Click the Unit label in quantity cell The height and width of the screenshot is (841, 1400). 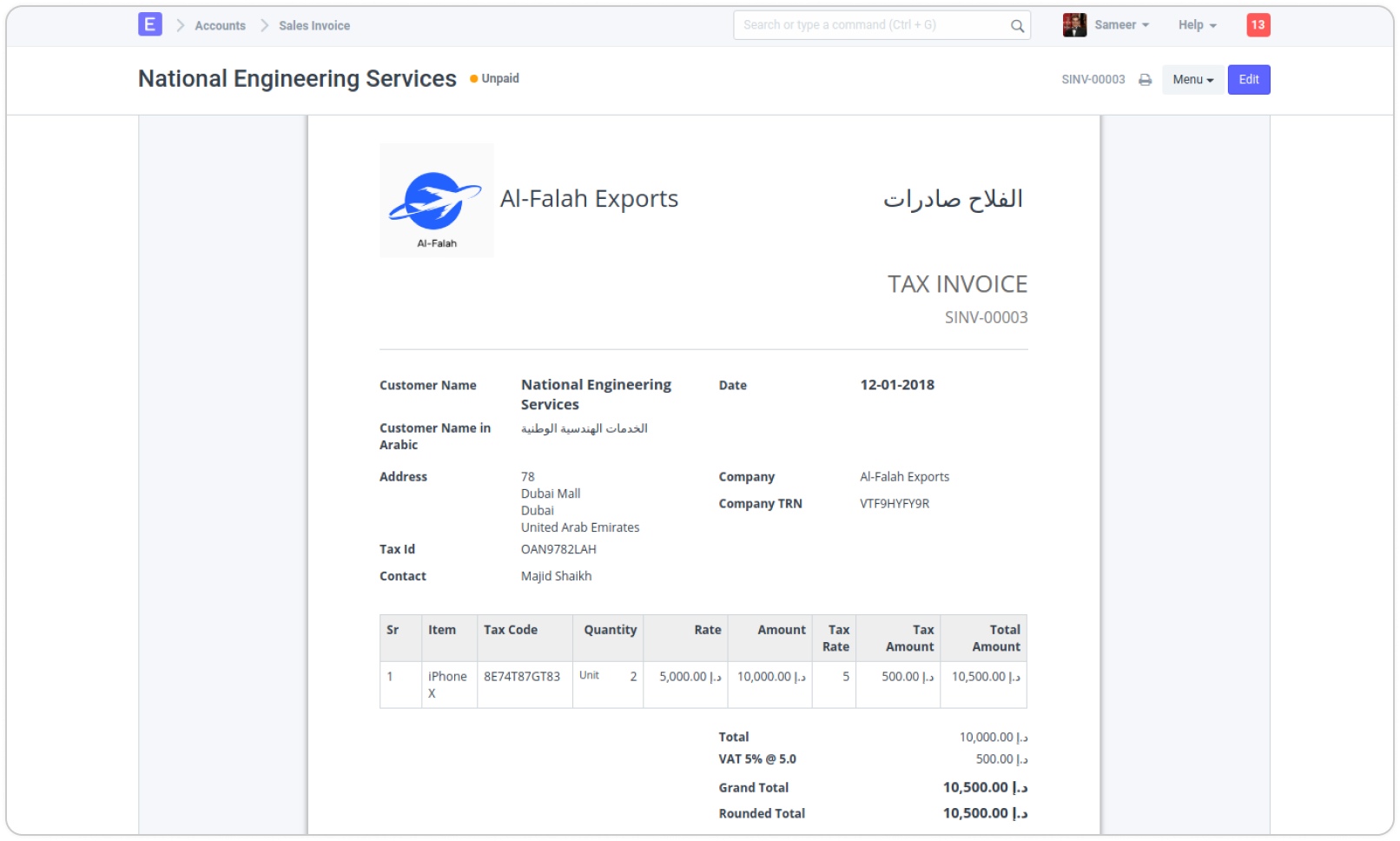point(589,676)
